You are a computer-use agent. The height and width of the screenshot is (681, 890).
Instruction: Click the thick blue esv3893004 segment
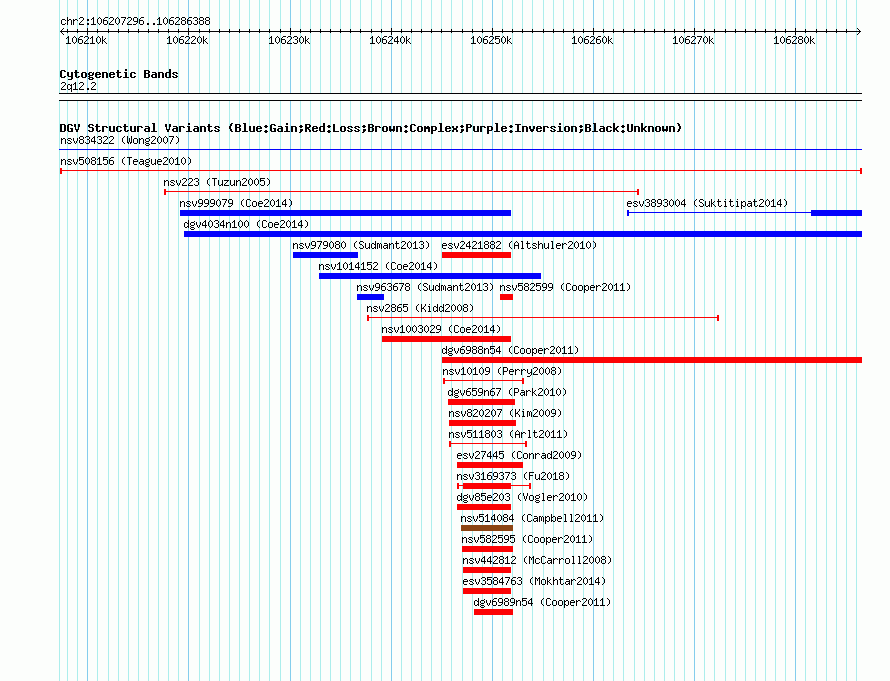tap(837, 213)
